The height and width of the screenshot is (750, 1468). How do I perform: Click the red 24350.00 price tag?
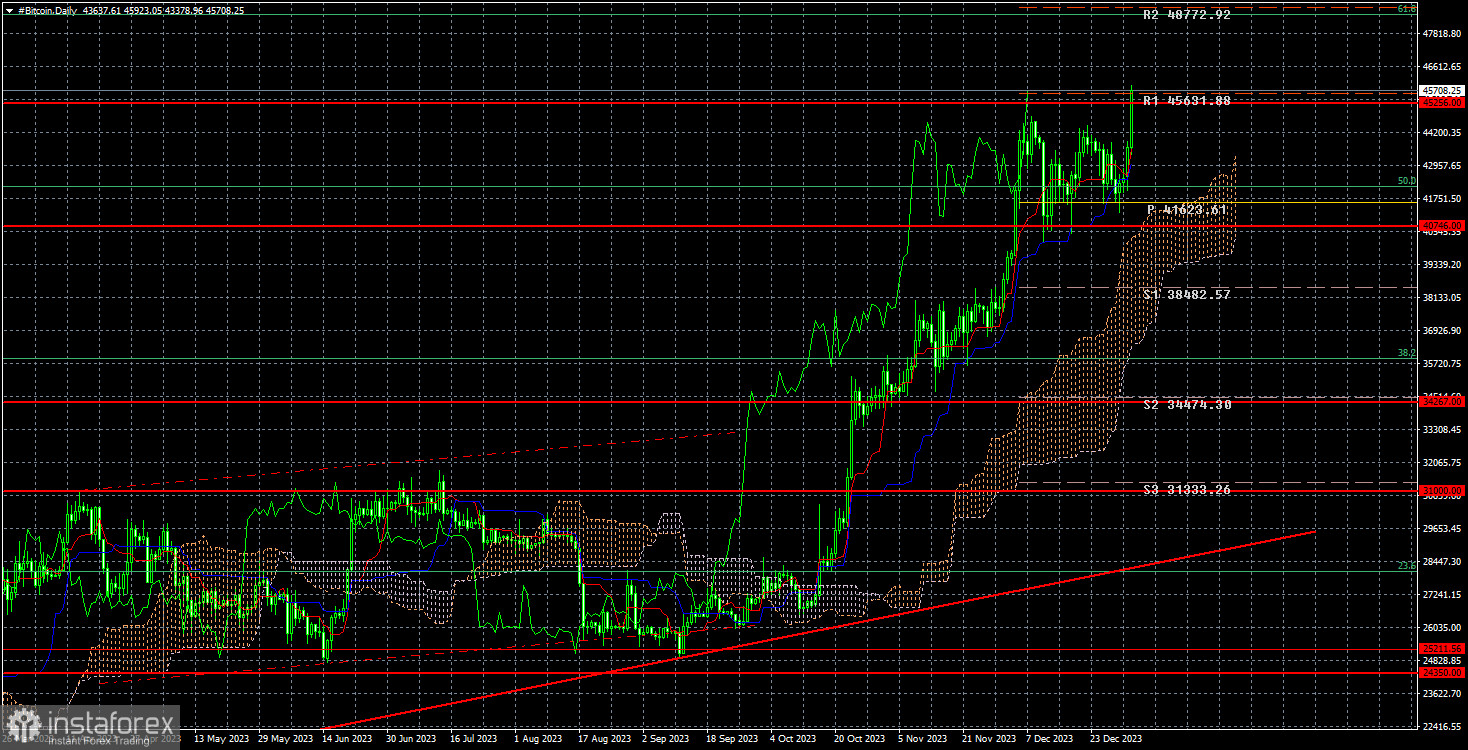1442,673
